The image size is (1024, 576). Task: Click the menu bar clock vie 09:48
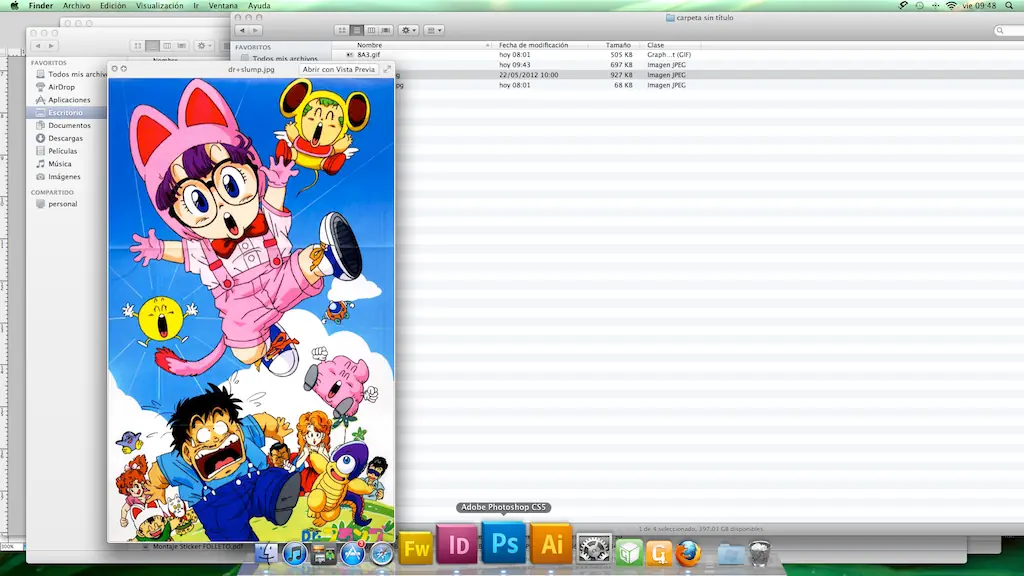point(980,5)
